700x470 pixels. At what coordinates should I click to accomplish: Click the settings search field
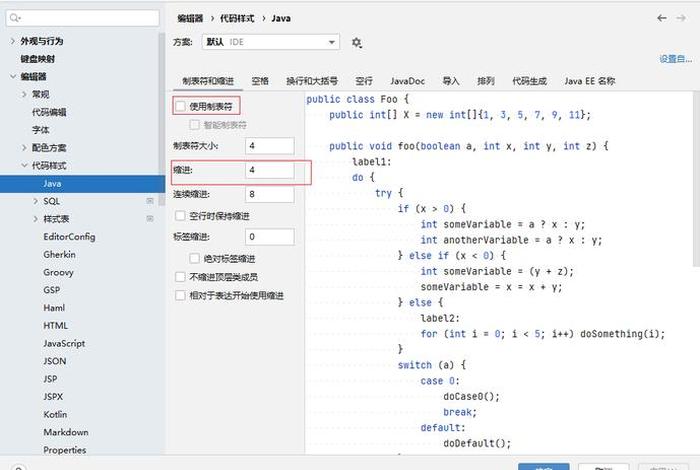pos(83,18)
